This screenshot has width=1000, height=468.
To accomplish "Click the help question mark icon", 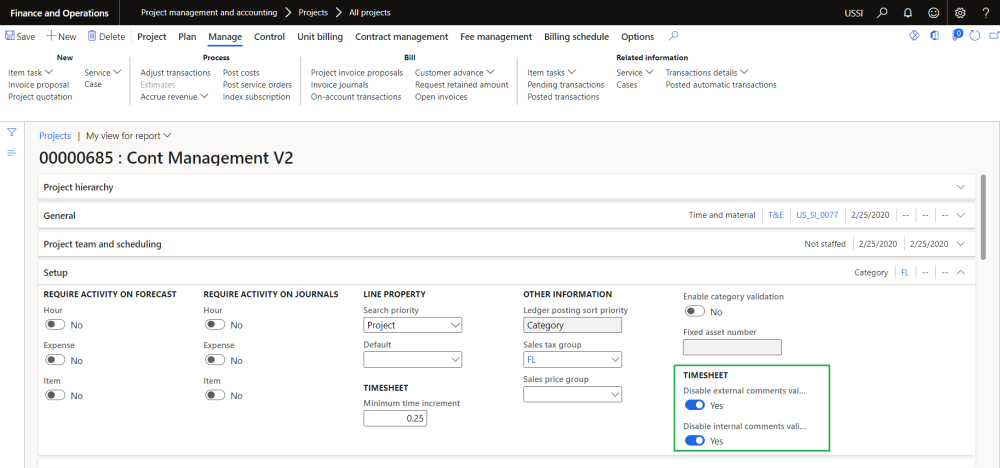I will pos(986,13).
